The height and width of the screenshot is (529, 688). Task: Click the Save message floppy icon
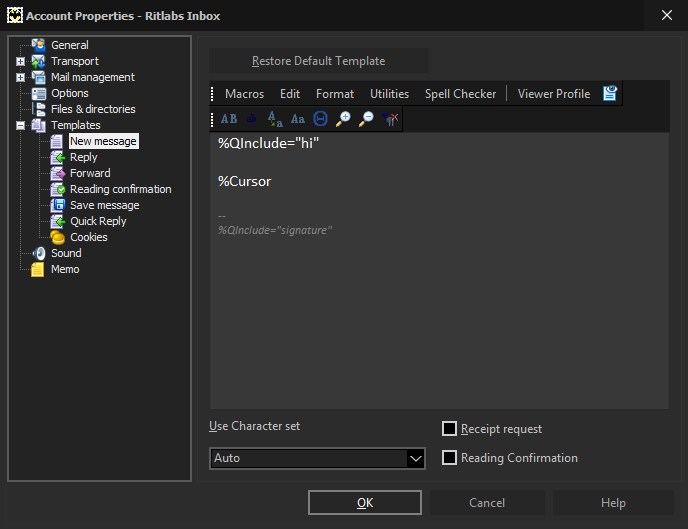57,205
